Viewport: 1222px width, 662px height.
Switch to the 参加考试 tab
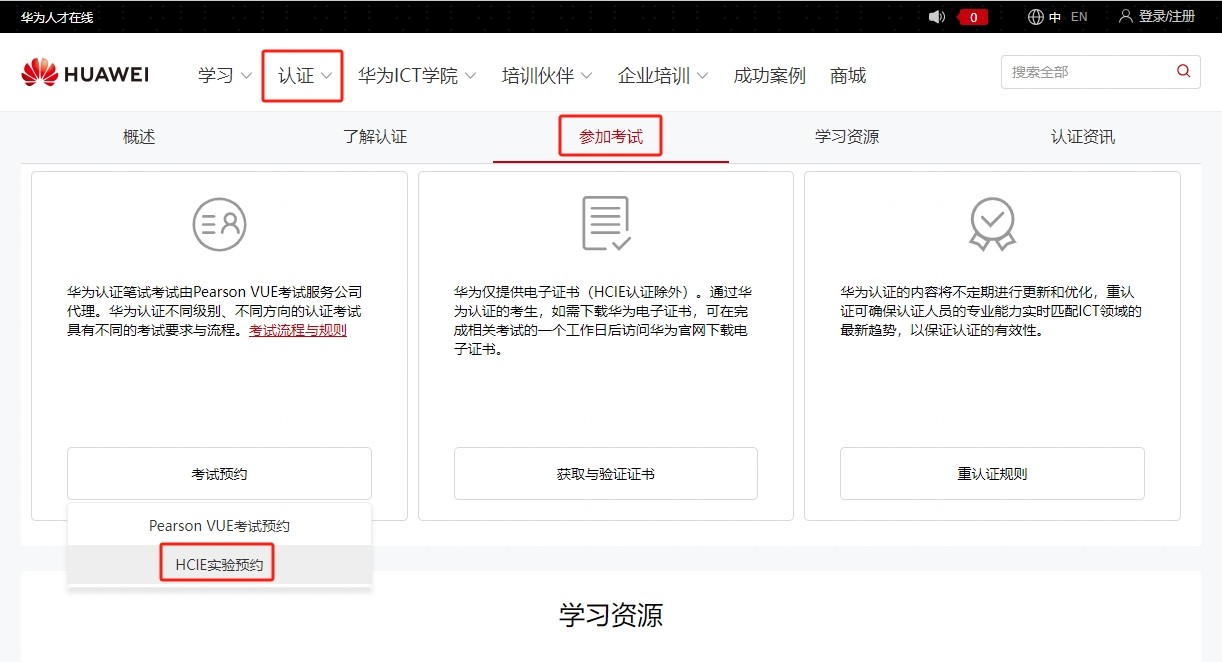[x=611, y=137]
